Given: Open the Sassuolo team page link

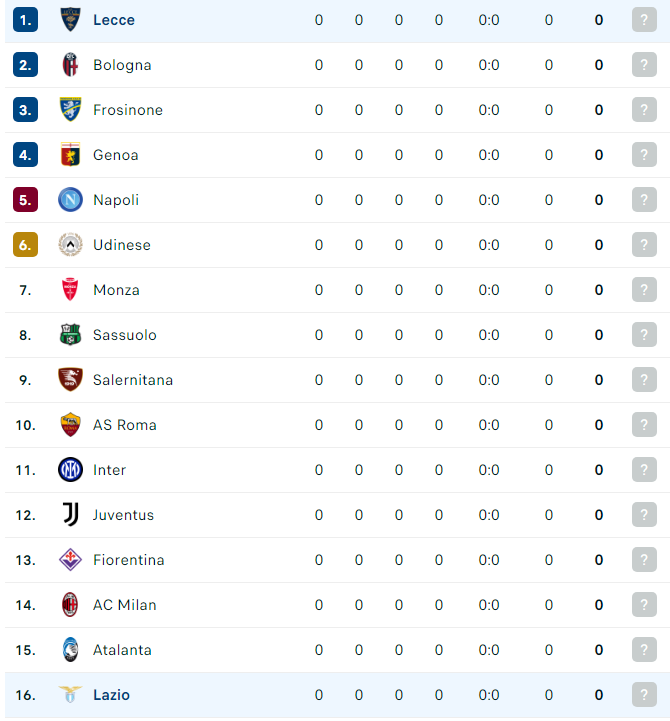Looking at the screenshot, I should [125, 335].
